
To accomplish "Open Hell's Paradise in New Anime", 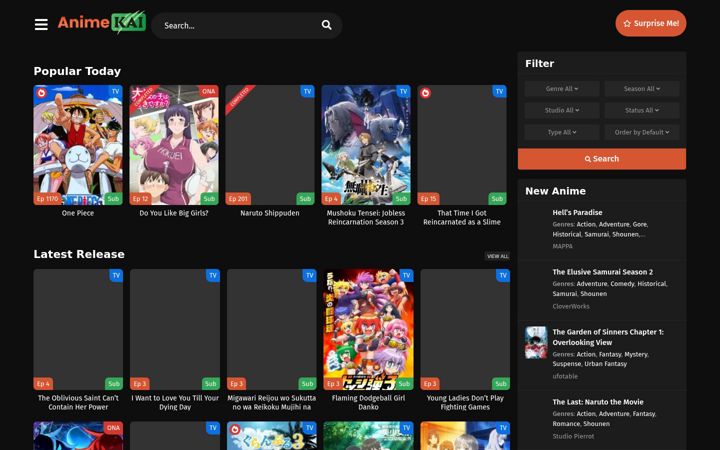I will tap(577, 213).
